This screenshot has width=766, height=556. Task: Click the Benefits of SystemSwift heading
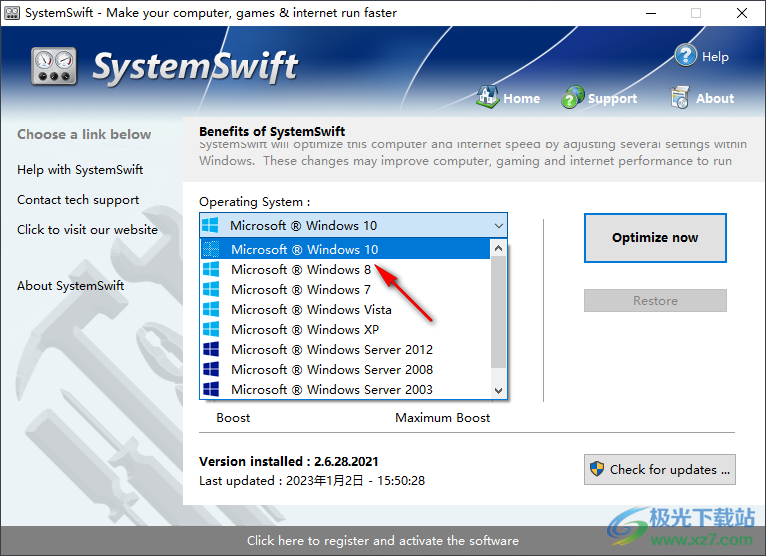click(x=272, y=131)
